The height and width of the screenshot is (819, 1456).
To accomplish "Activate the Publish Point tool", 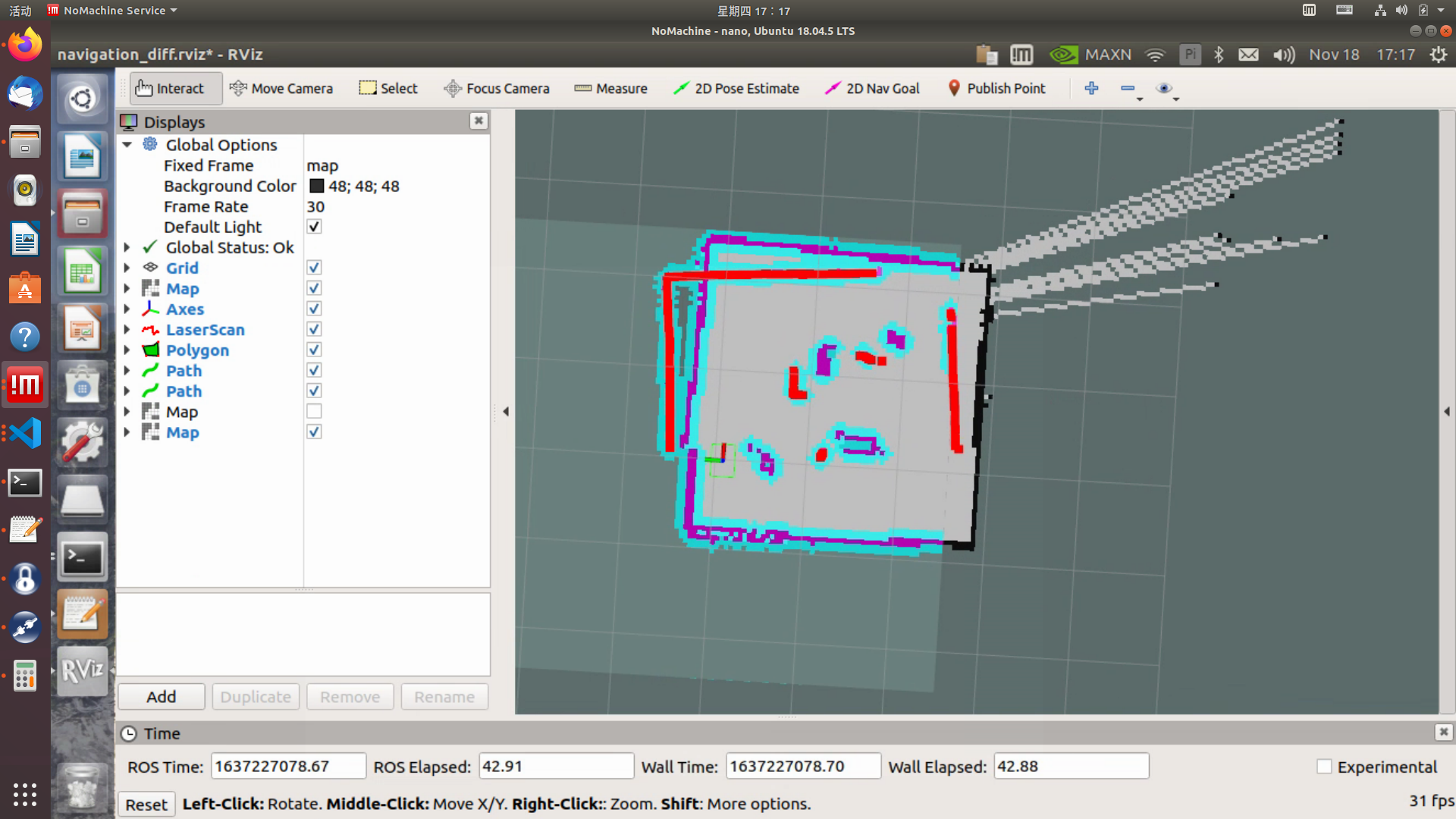I will tap(996, 89).
